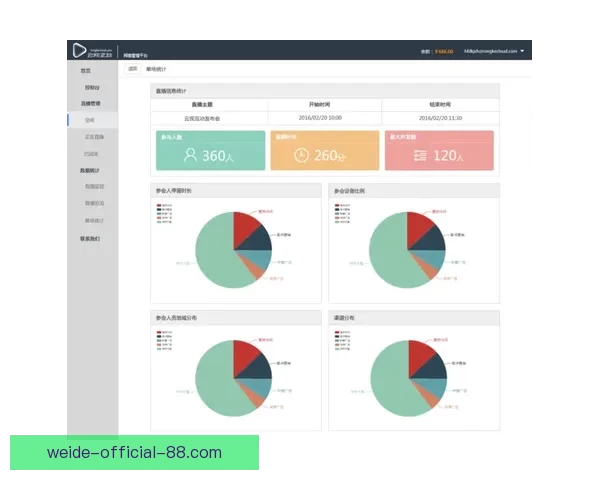Toggle first red legend entry in 参会人停留时长 chart
The height and width of the screenshot is (480, 600).
click(x=159, y=205)
